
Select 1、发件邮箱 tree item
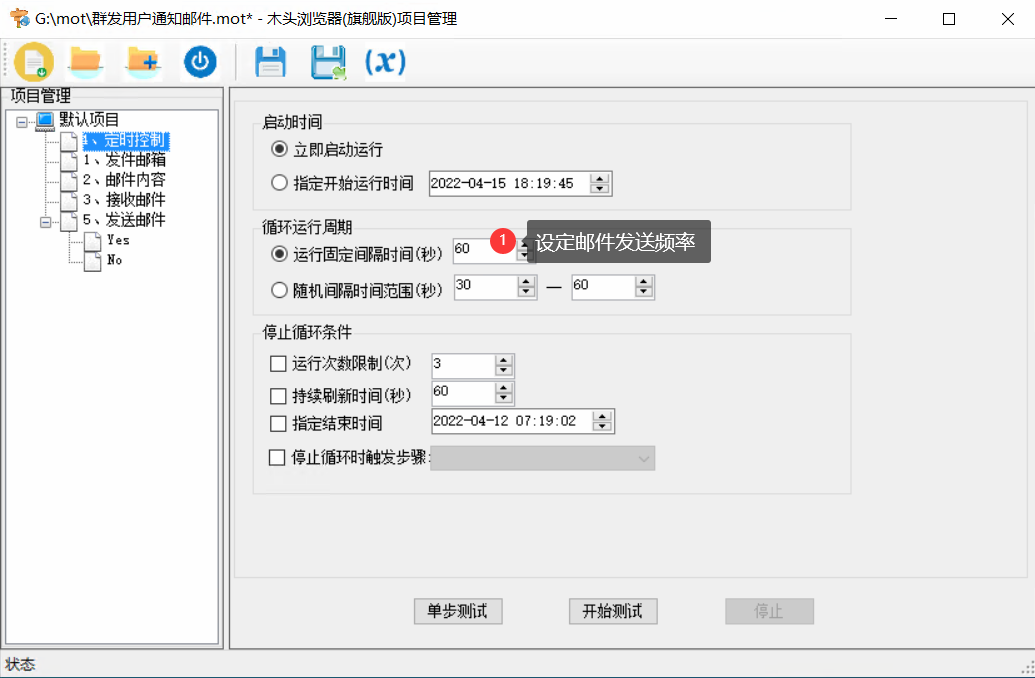(x=124, y=160)
